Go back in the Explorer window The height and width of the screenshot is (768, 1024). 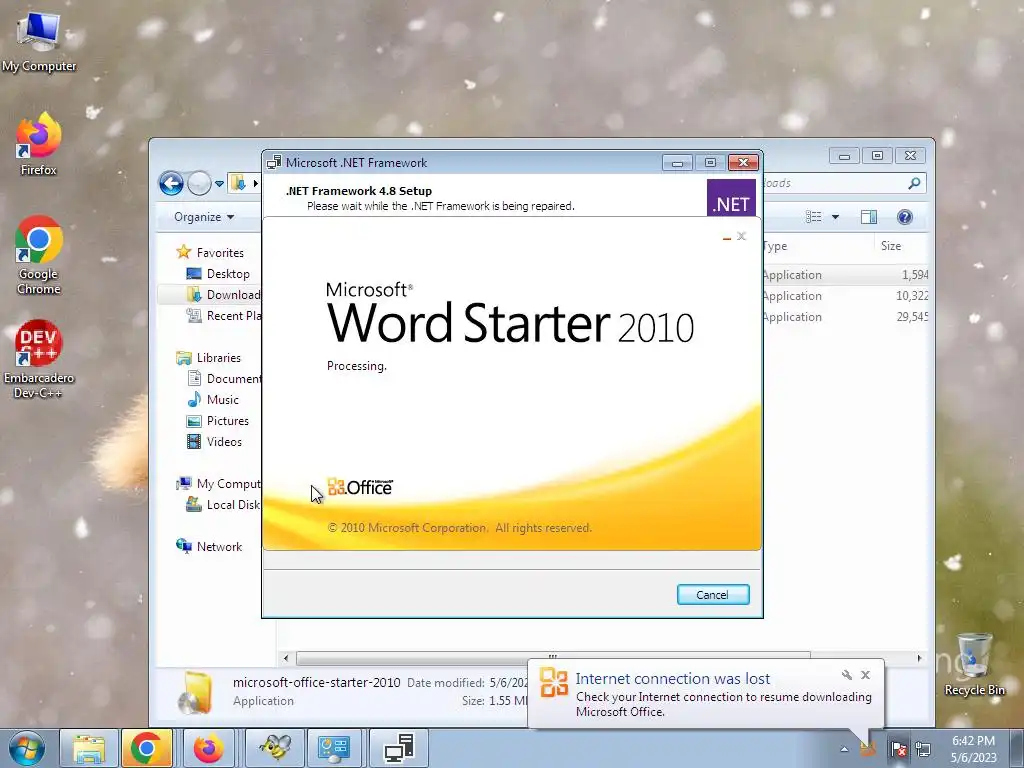pyautogui.click(x=171, y=184)
